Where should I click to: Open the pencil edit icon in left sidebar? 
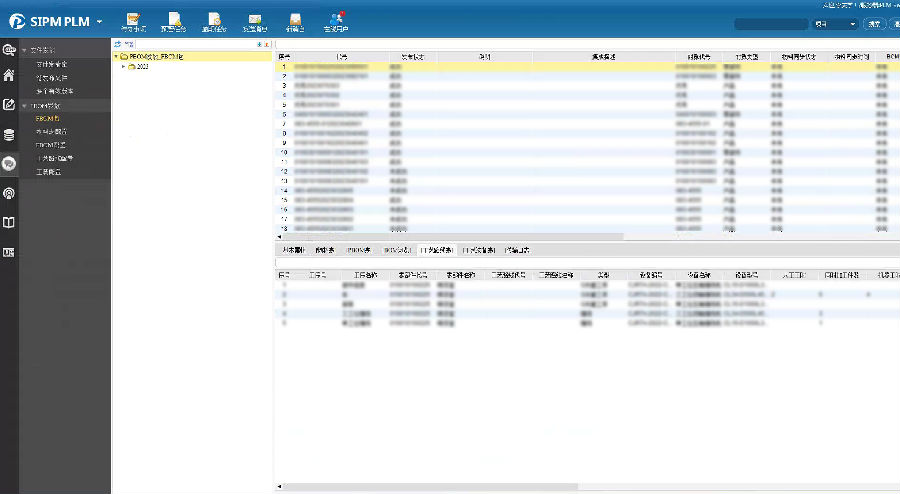[9, 104]
